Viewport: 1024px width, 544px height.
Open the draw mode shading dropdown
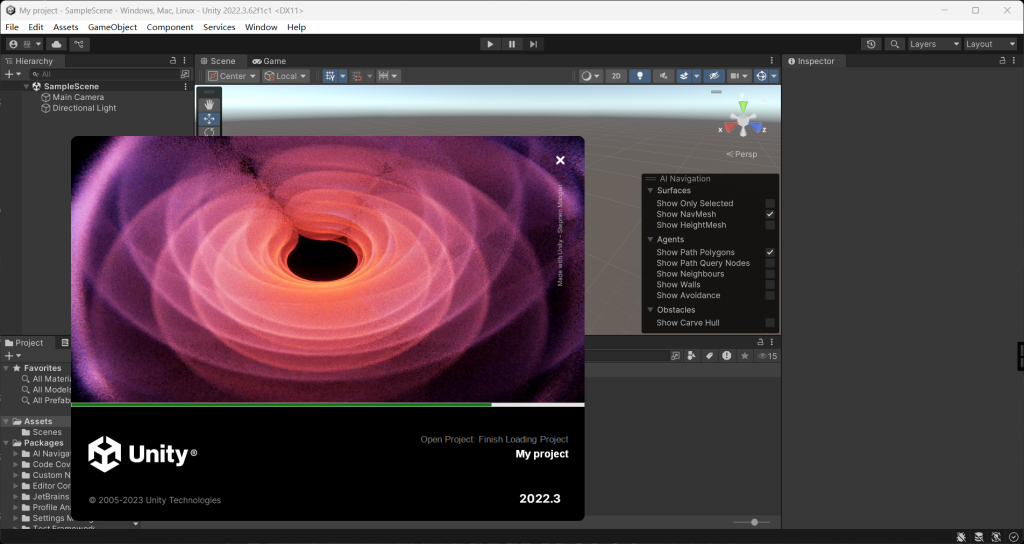click(x=590, y=76)
